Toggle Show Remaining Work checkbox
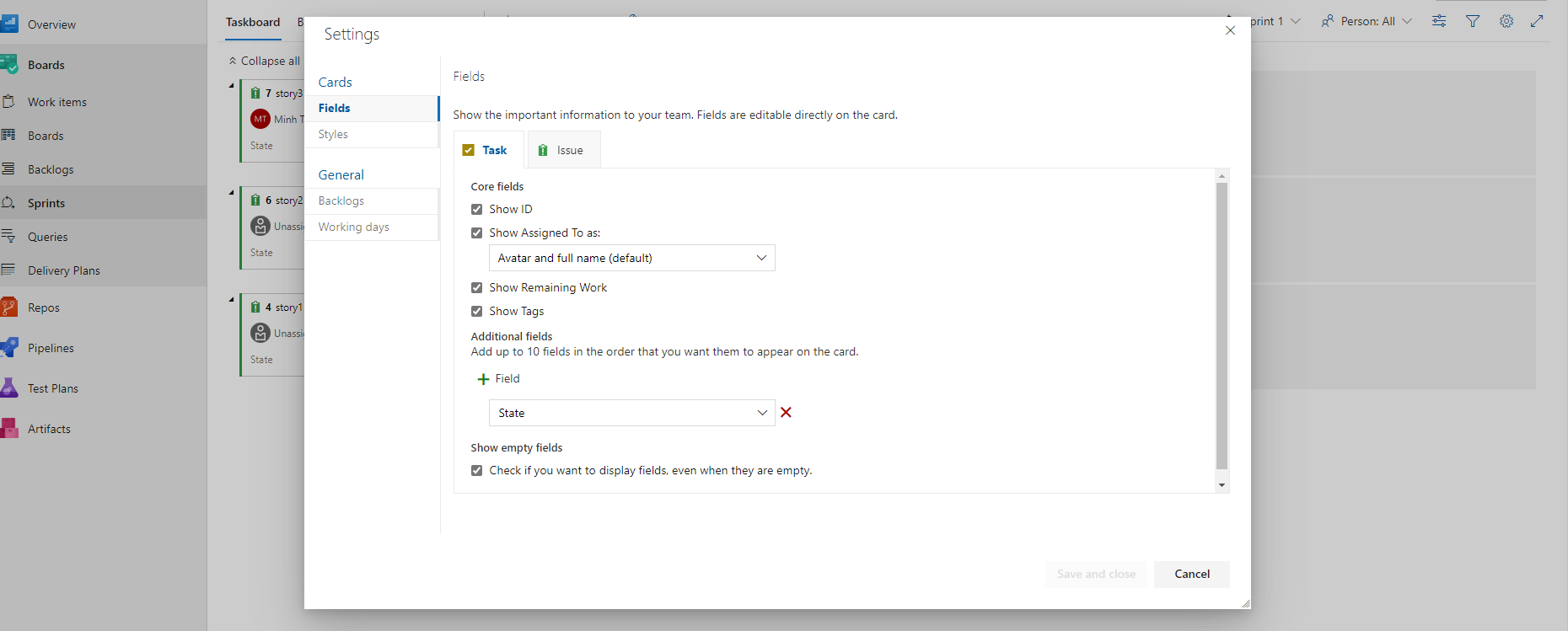 tap(477, 287)
